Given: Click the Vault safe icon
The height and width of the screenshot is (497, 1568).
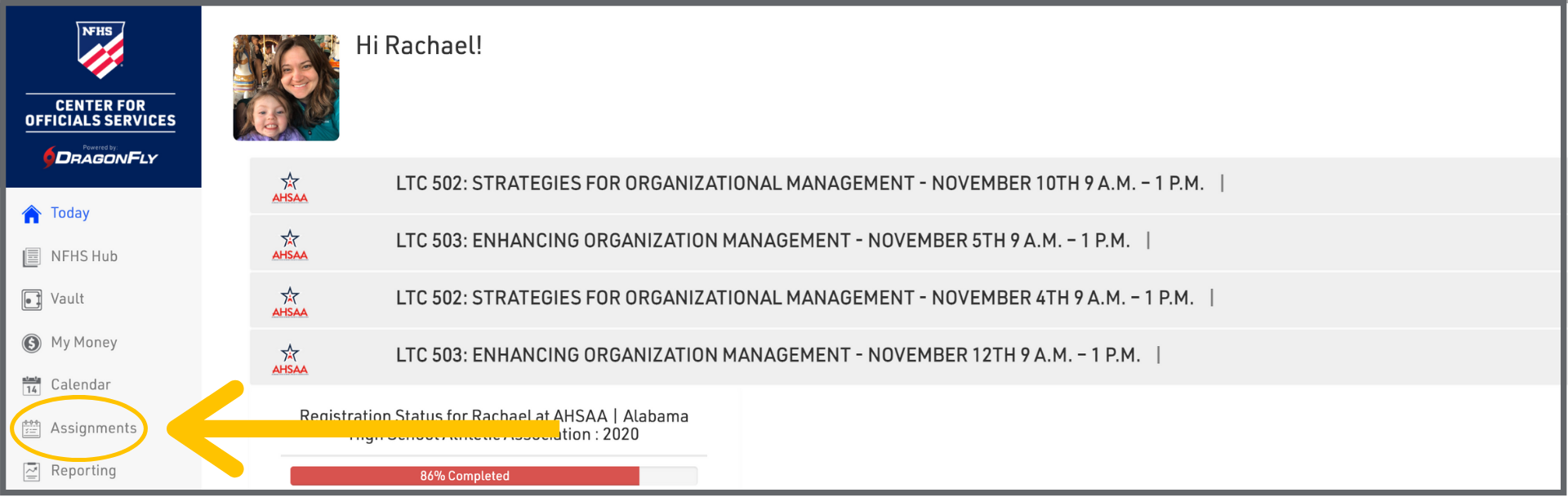Looking at the screenshot, I should point(32,300).
